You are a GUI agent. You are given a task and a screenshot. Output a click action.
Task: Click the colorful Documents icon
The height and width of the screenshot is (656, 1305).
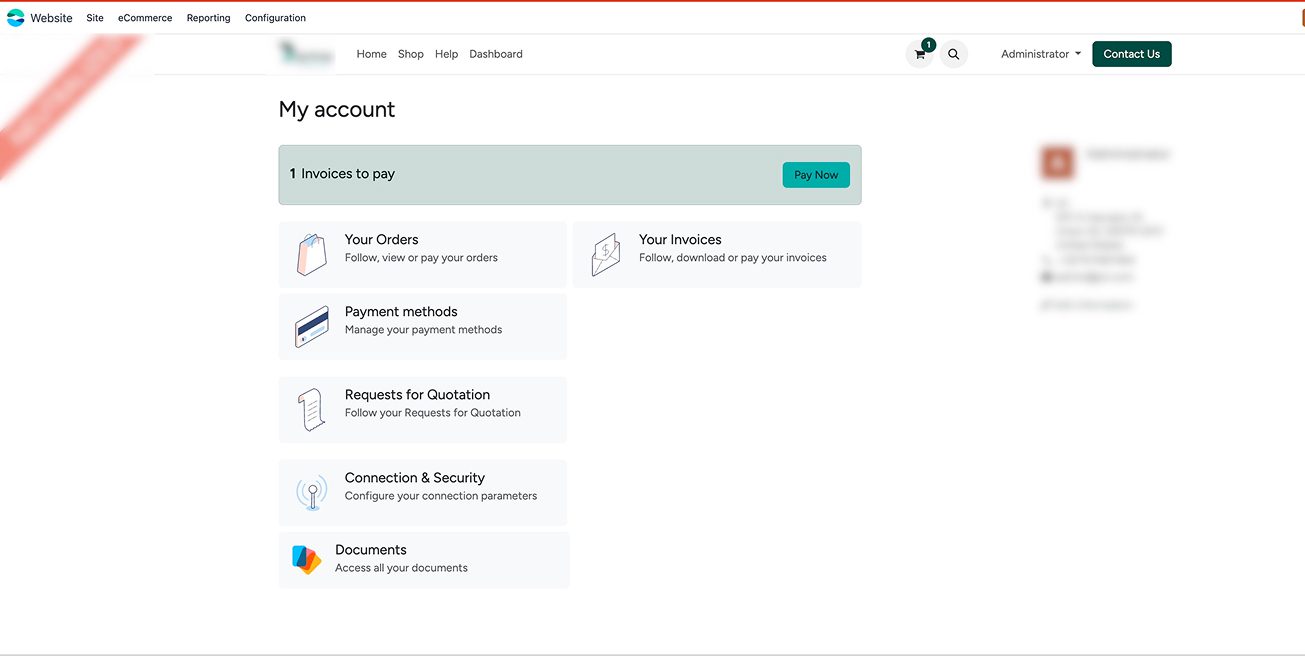306,560
